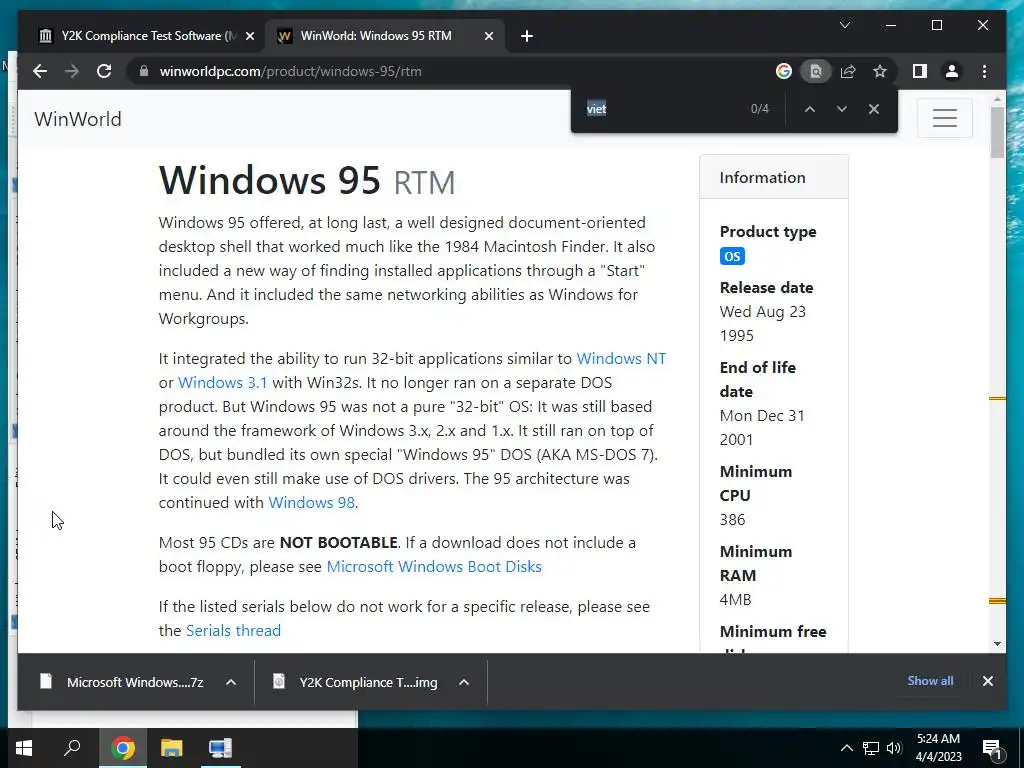Expand options for Y2K Compliance img download
The height and width of the screenshot is (768, 1024).
tap(464, 682)
